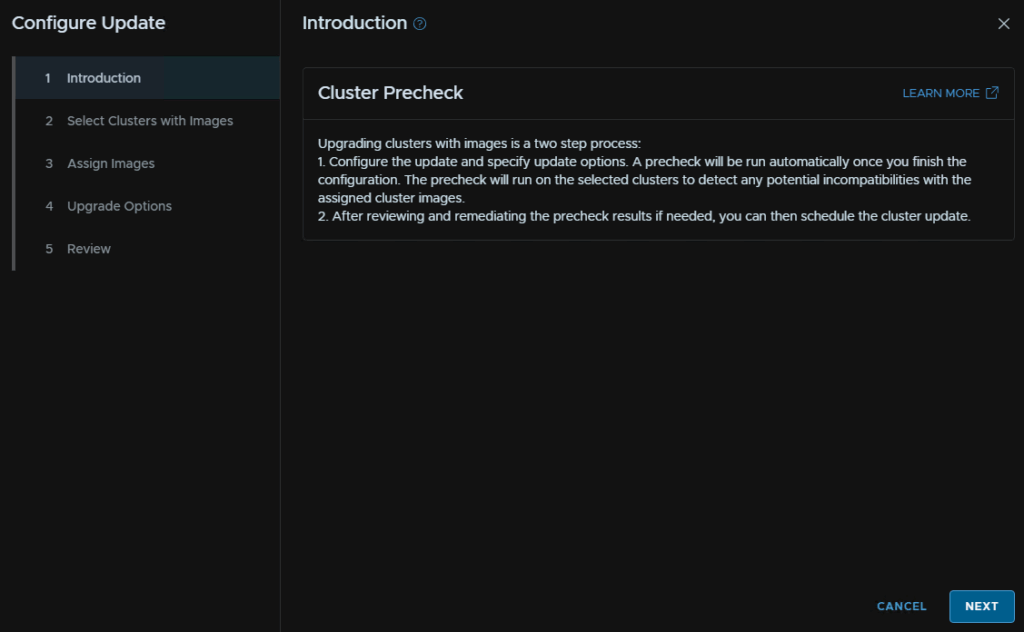Click step number 2 in wizard list

point(48,121)
